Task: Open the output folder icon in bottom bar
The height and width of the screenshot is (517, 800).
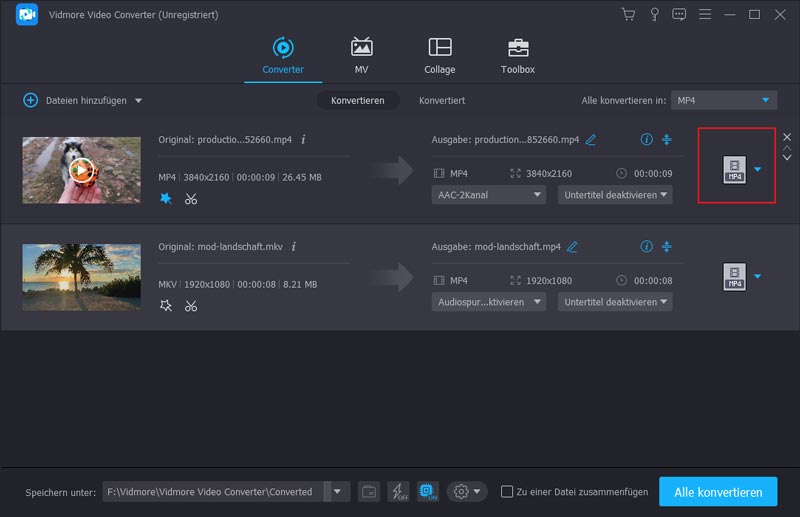Action: (x=369, y=491)
